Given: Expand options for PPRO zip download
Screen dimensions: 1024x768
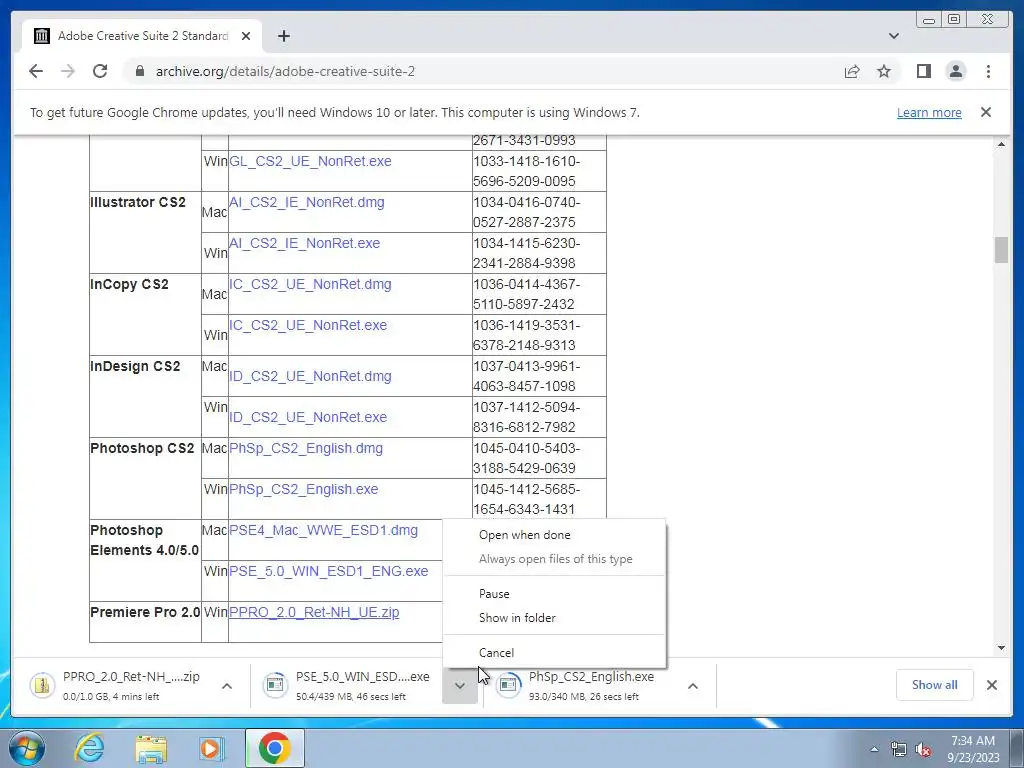Looking at the screenshot, I should [227, 686].
